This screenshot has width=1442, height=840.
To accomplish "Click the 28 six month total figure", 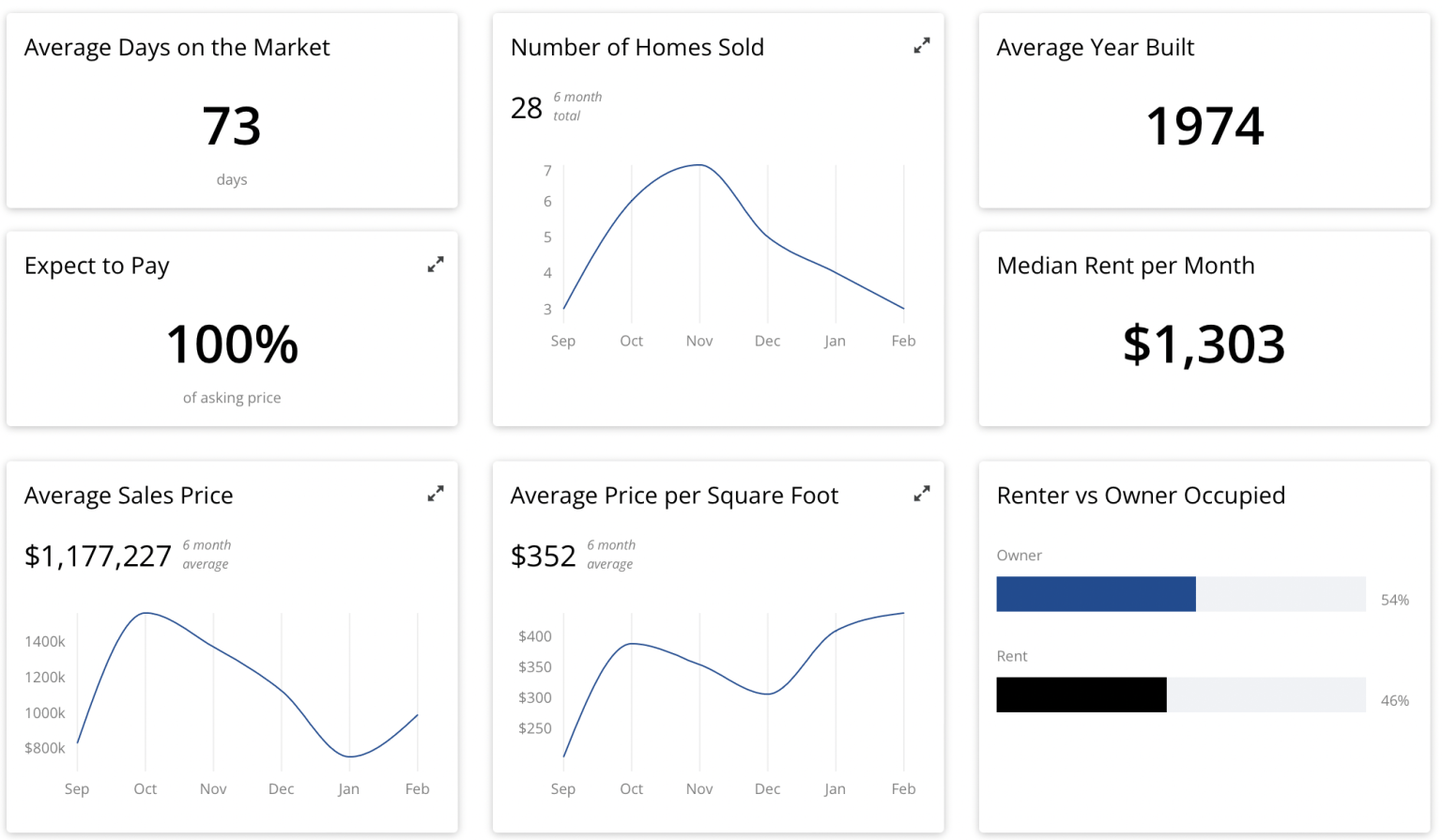I will [527, 108].
